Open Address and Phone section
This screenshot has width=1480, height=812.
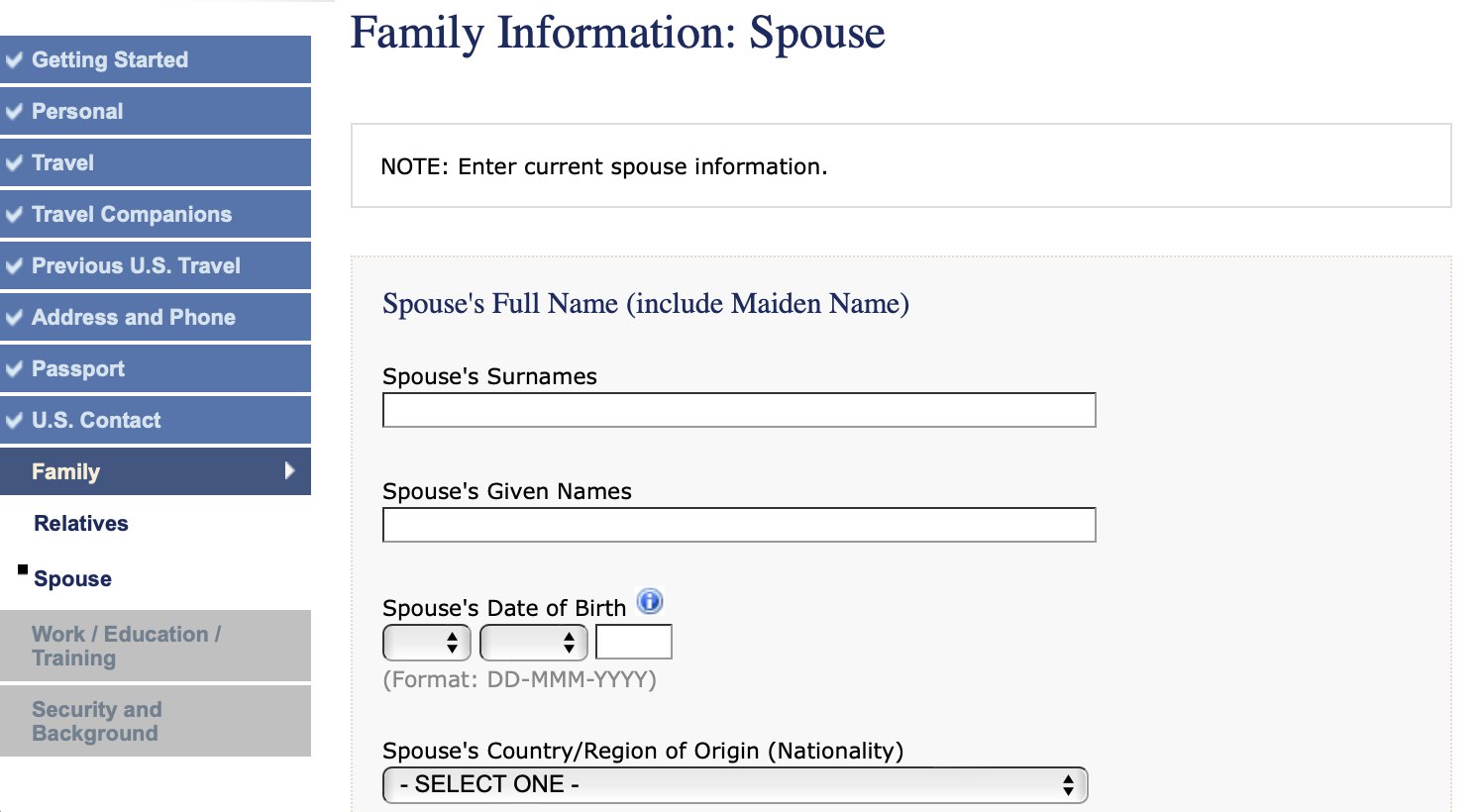(156, 317)
